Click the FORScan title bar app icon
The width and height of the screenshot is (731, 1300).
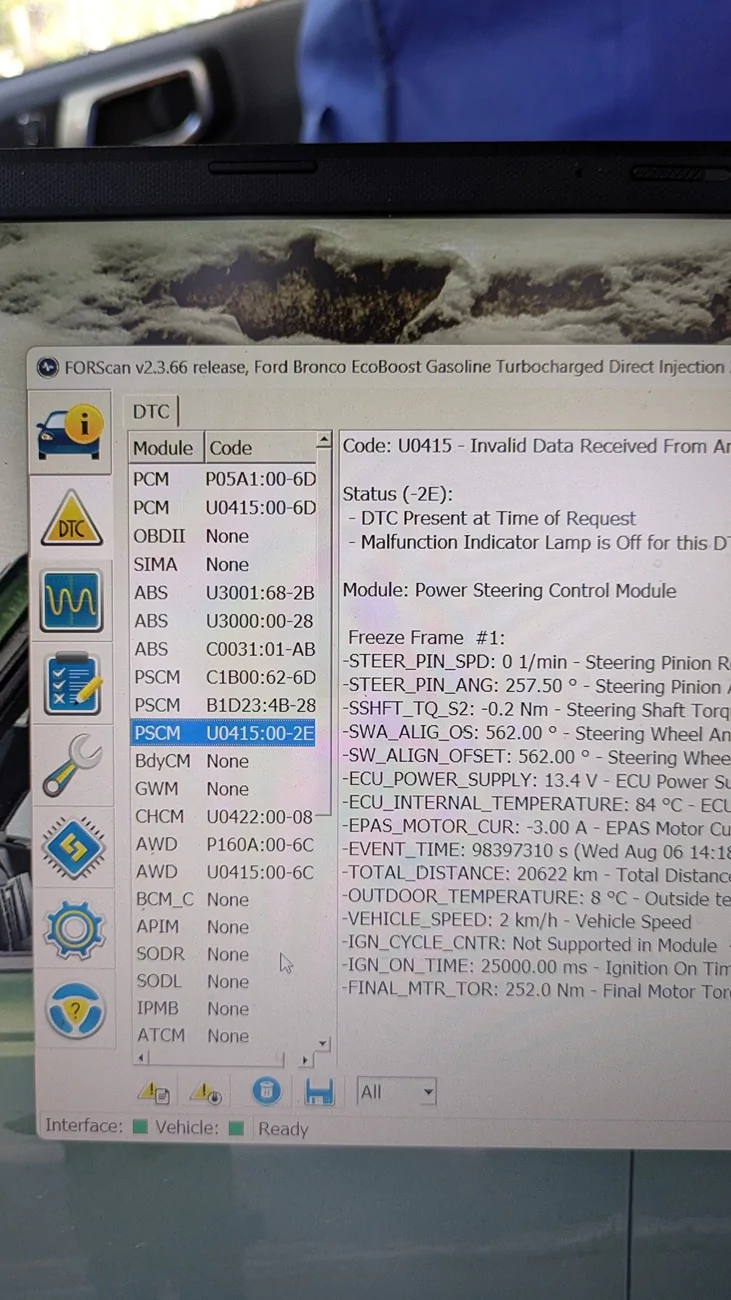click(x=47, y=367)
